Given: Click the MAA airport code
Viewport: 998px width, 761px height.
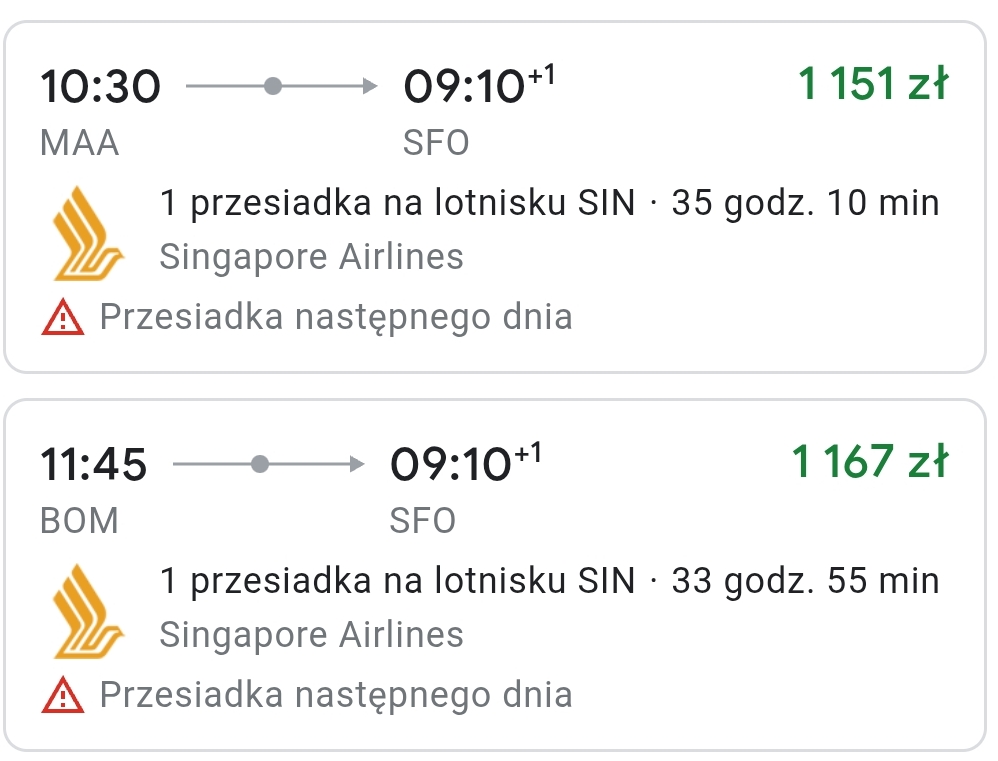Looking at the screenshot, I should coord(80,143).
